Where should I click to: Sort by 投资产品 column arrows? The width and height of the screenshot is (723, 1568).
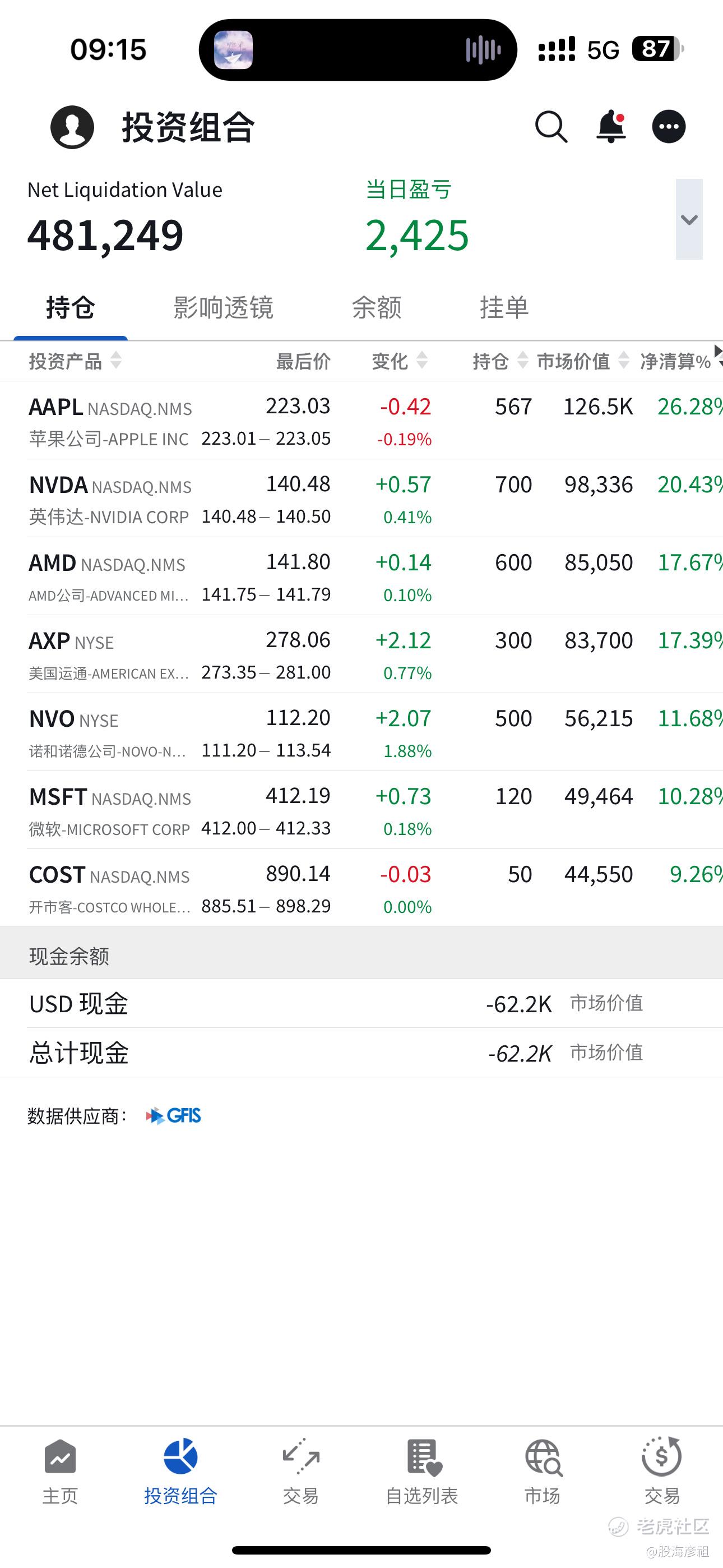115,361
